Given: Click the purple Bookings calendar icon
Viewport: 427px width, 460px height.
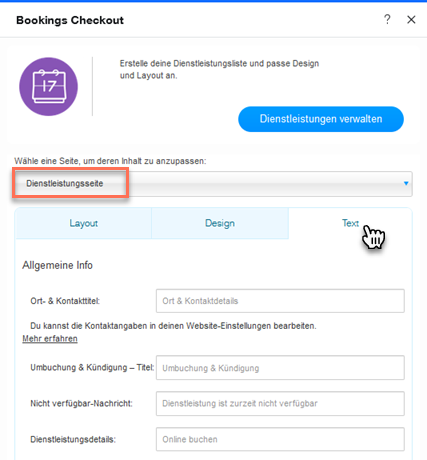Looking at the screenshot, I should (48, 87).
